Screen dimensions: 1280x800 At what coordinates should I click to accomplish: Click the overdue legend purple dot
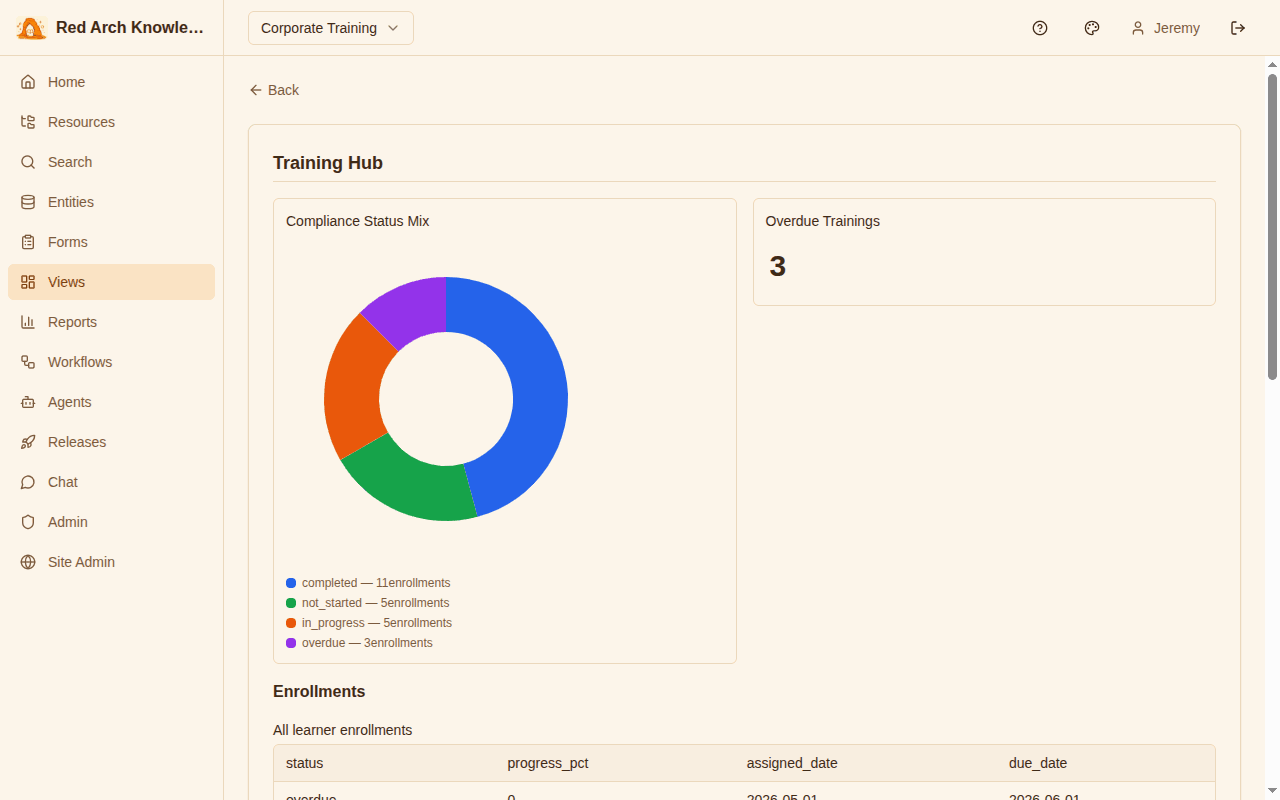pyautogui.click(x=291, y=643)
